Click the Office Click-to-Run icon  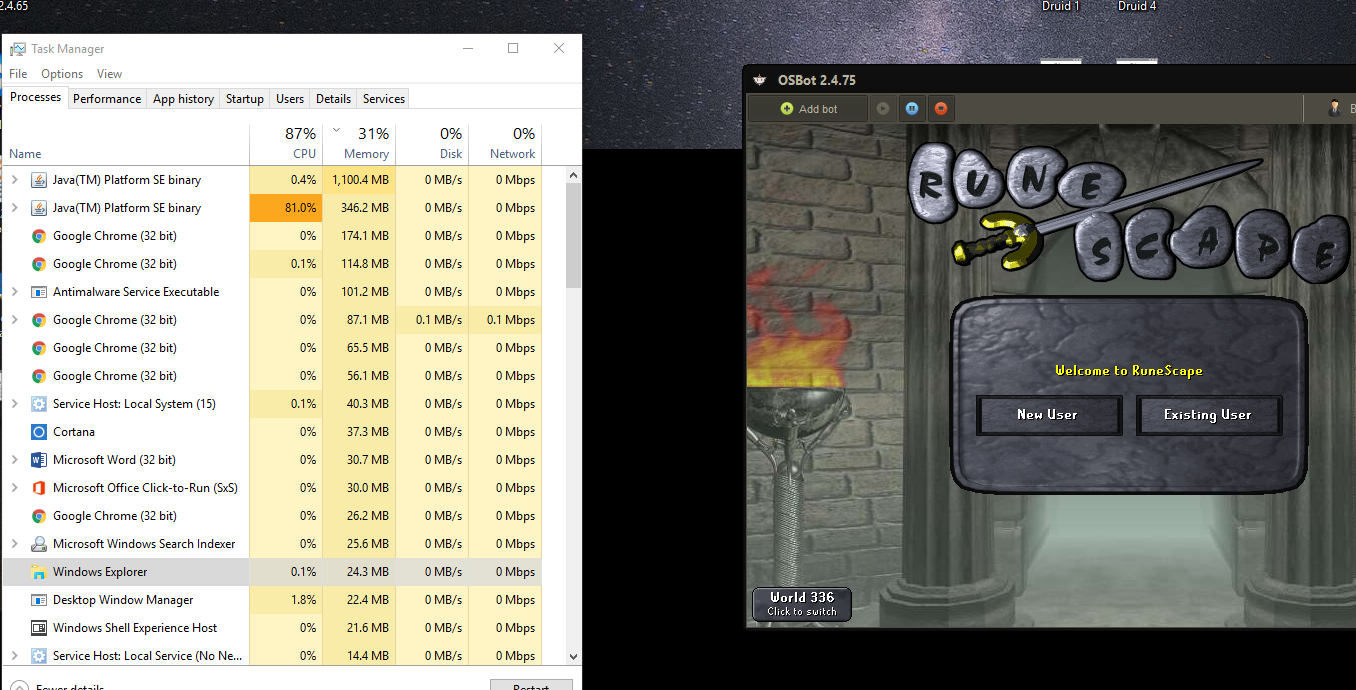(x=39, y=488)
